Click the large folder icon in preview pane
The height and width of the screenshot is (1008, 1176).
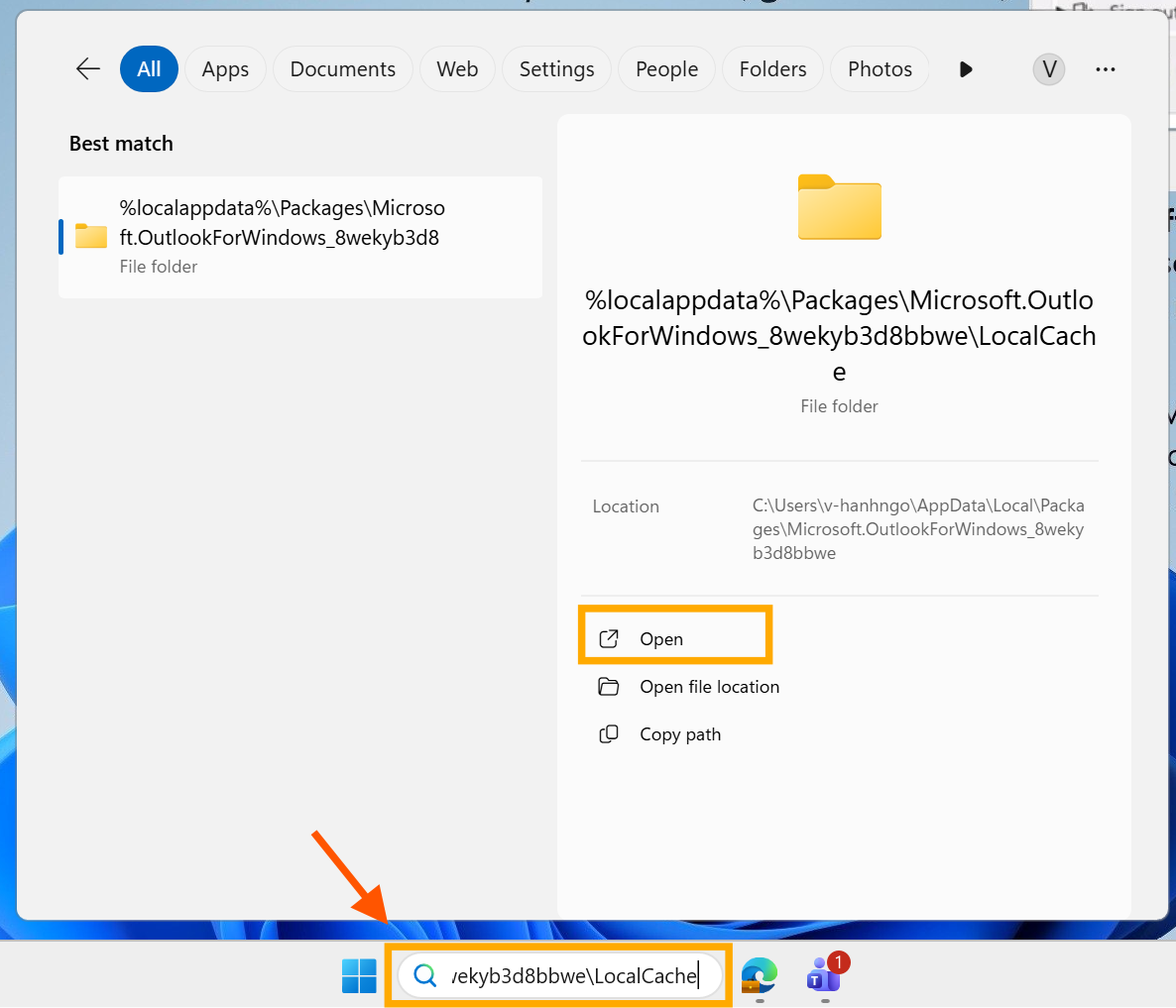coord(839,207)
